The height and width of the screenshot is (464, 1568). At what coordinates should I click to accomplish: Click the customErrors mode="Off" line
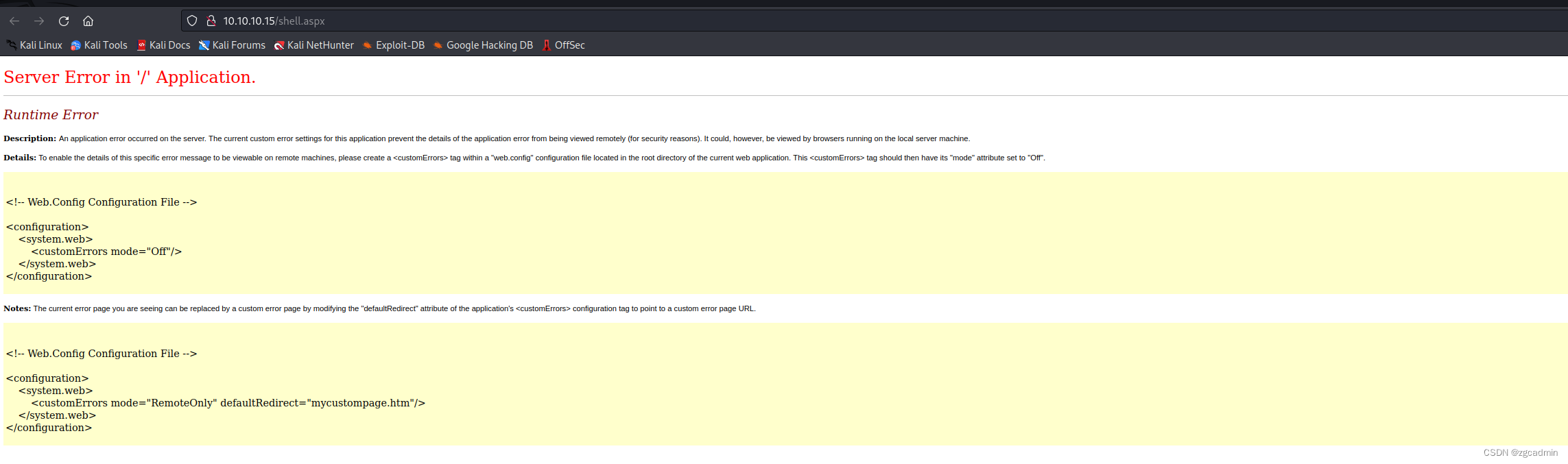point(106,252)
